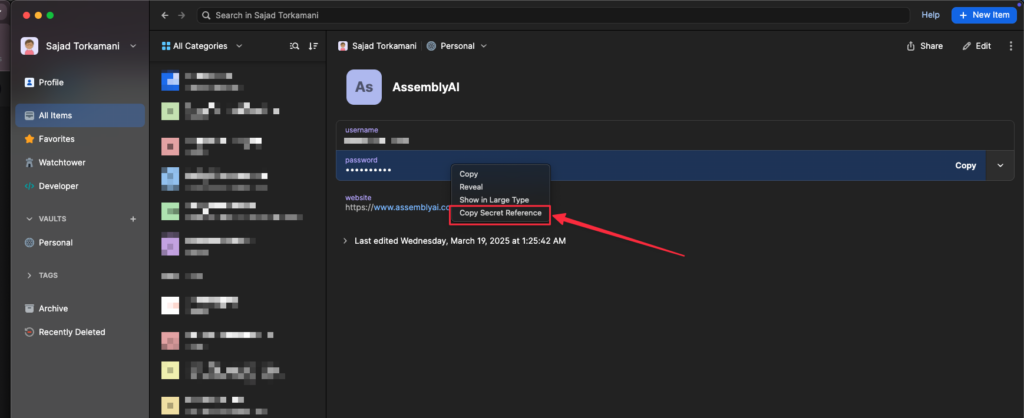1024x418 pixels.
Task: Choose Show in Large Type
Action: click(x=494, y=200)
